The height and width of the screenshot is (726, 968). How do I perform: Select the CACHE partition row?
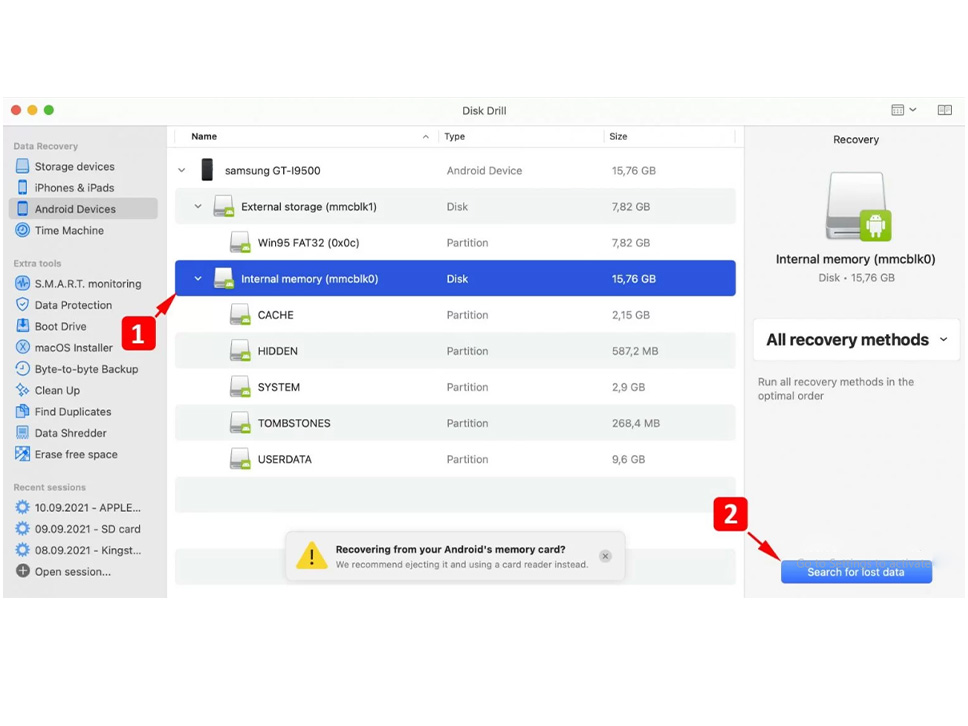[455, 315]
